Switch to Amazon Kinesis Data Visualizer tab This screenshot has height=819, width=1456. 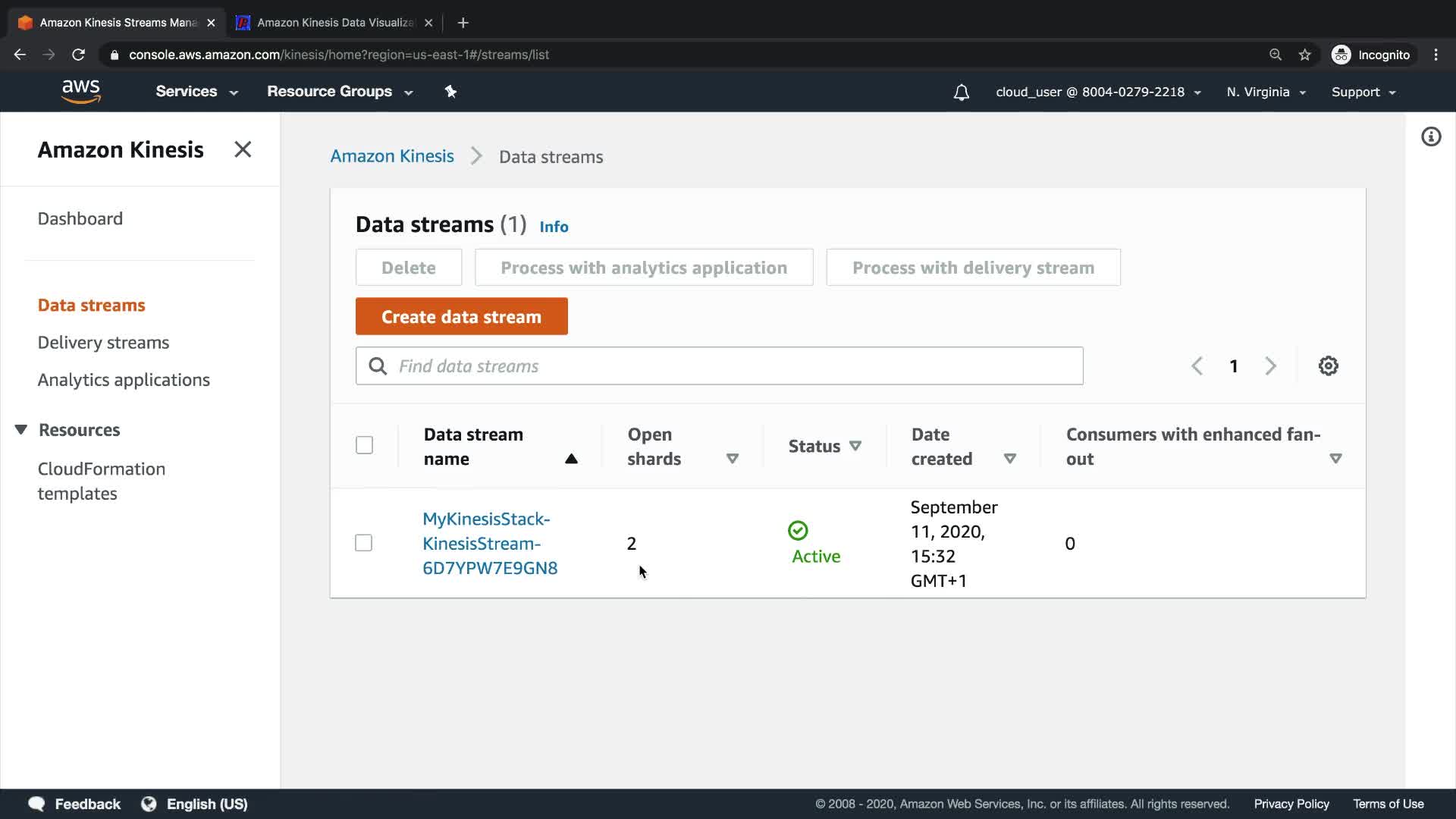pos(334,23)
